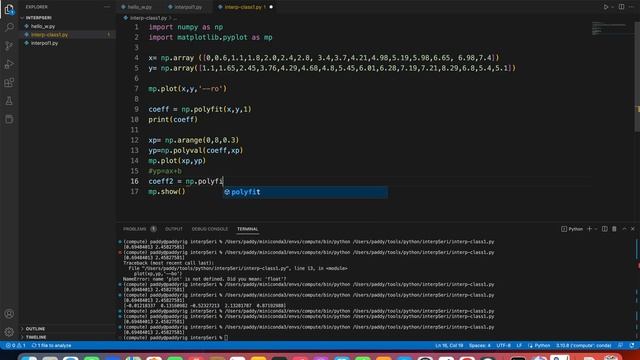Split the editor to the right
This screenshot has width=640, height=360.
click(x=621, y=7)
